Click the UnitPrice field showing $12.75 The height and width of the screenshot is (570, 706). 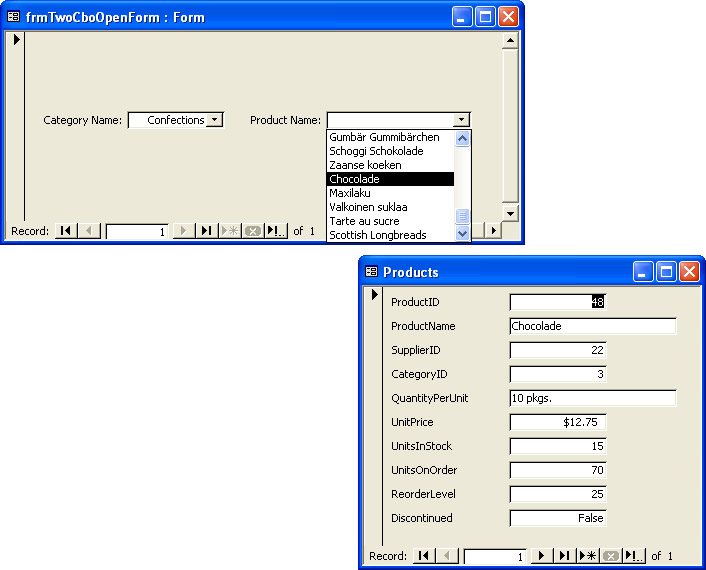tap(558, 422)
